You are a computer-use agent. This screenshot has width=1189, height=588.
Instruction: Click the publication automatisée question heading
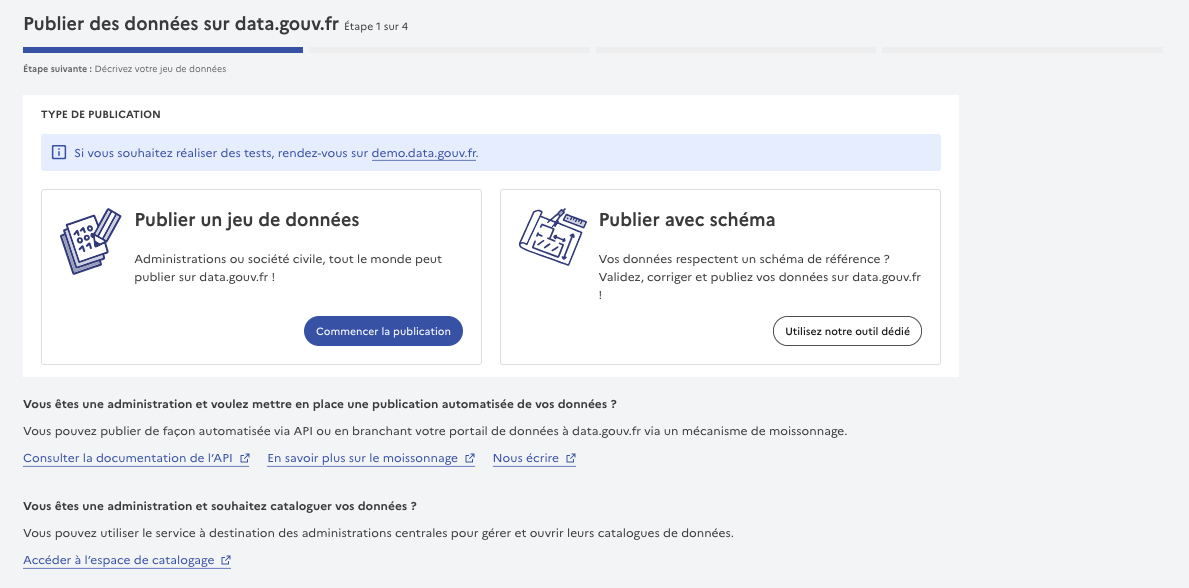319,404
